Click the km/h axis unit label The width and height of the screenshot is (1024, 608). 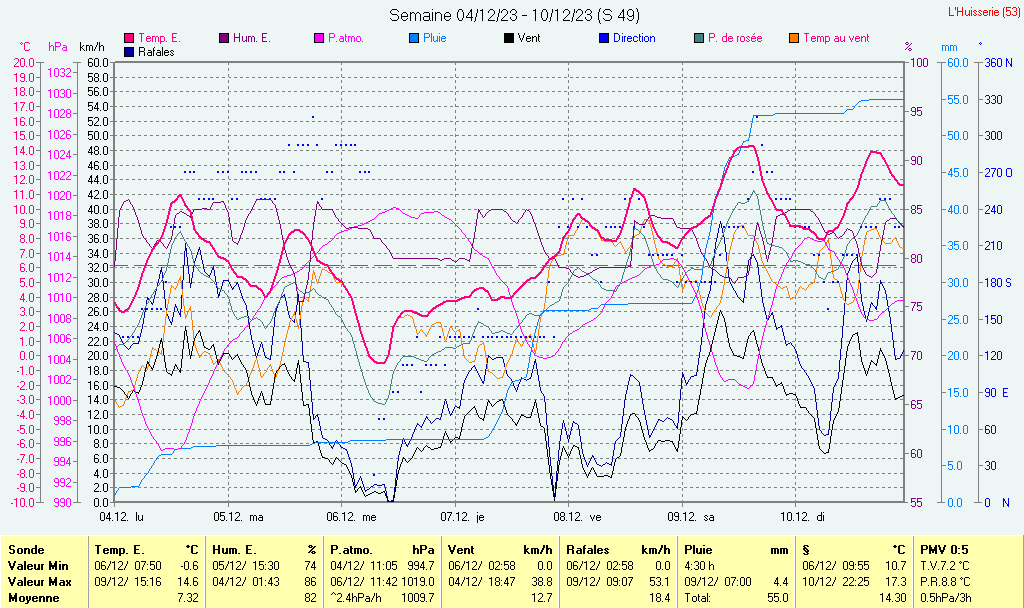[x=91, y=47]
